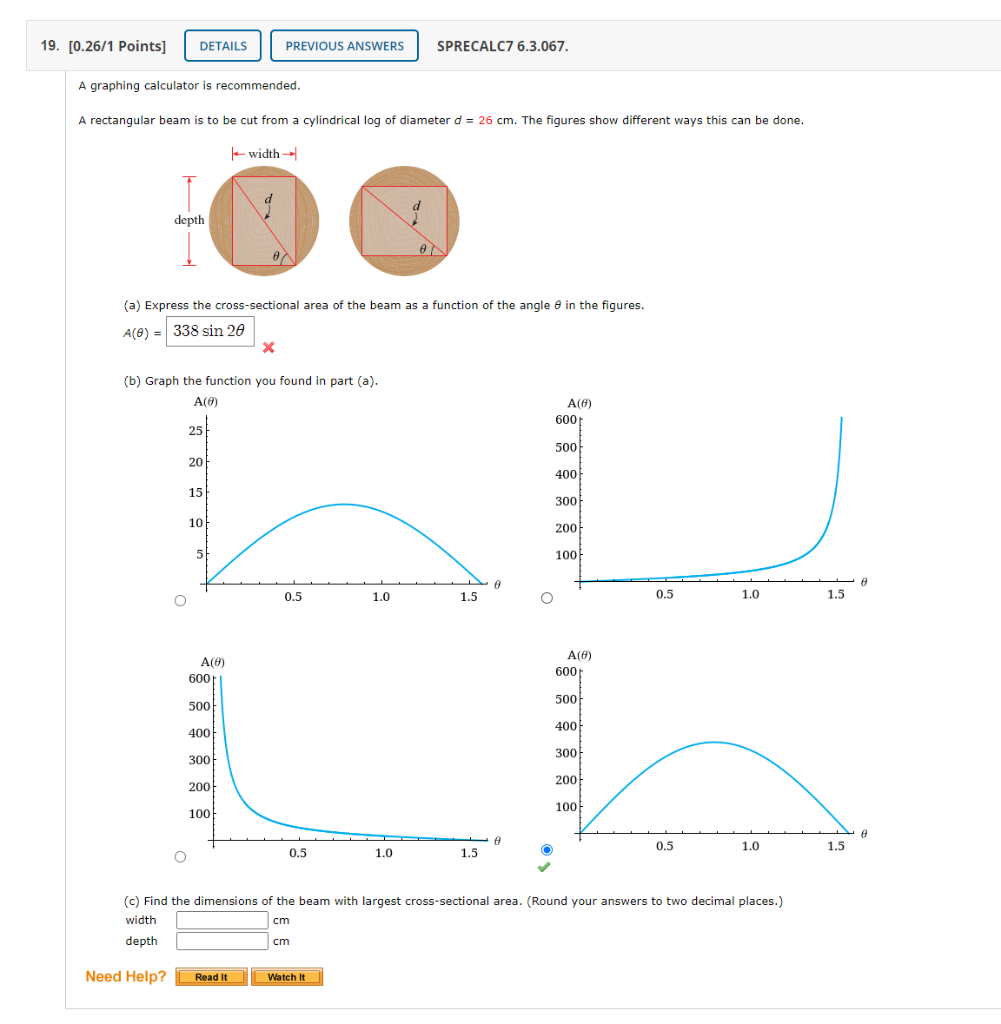The image size is (1001, 1024).
Task: Click the depth answer input field
Action: 222,941
